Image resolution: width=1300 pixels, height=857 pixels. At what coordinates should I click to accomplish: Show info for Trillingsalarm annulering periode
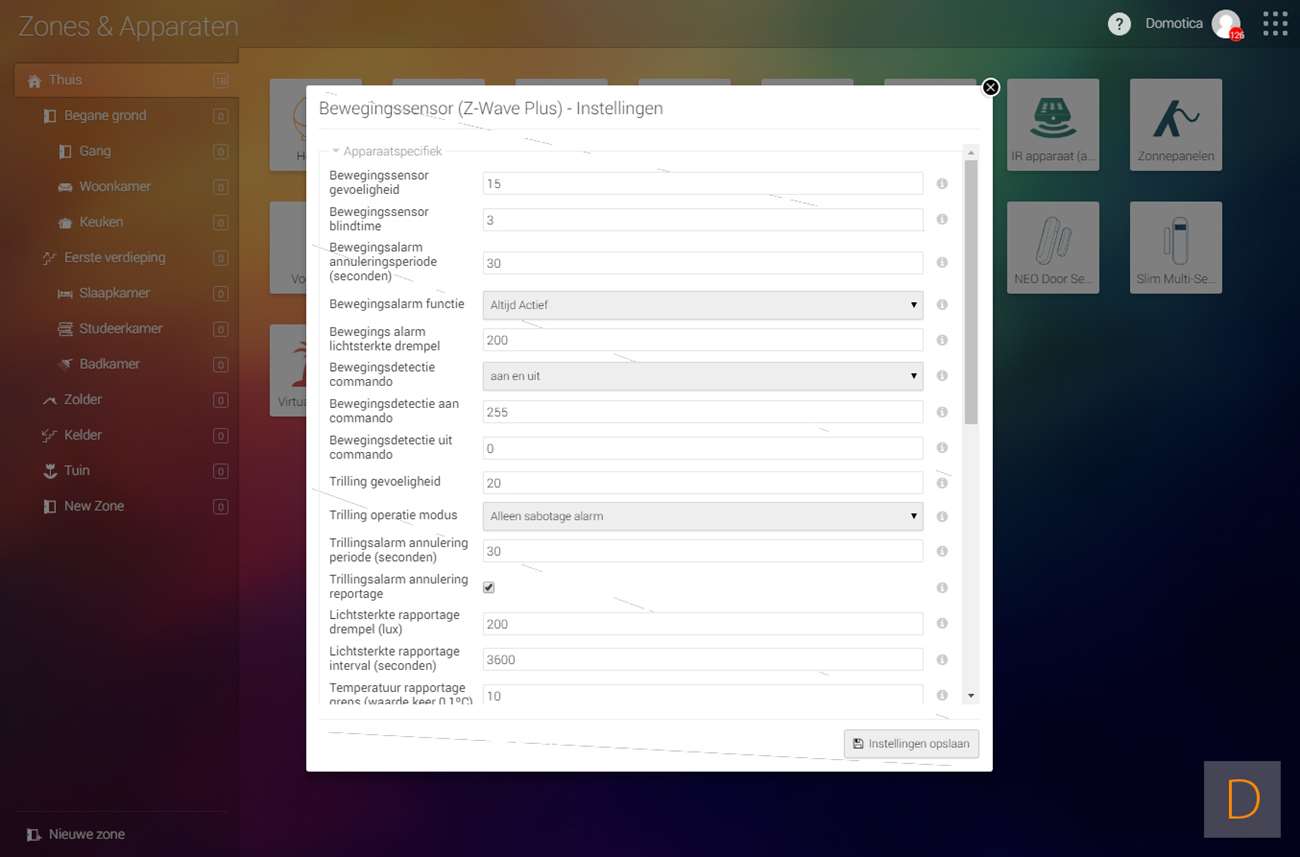click(941, 552)
